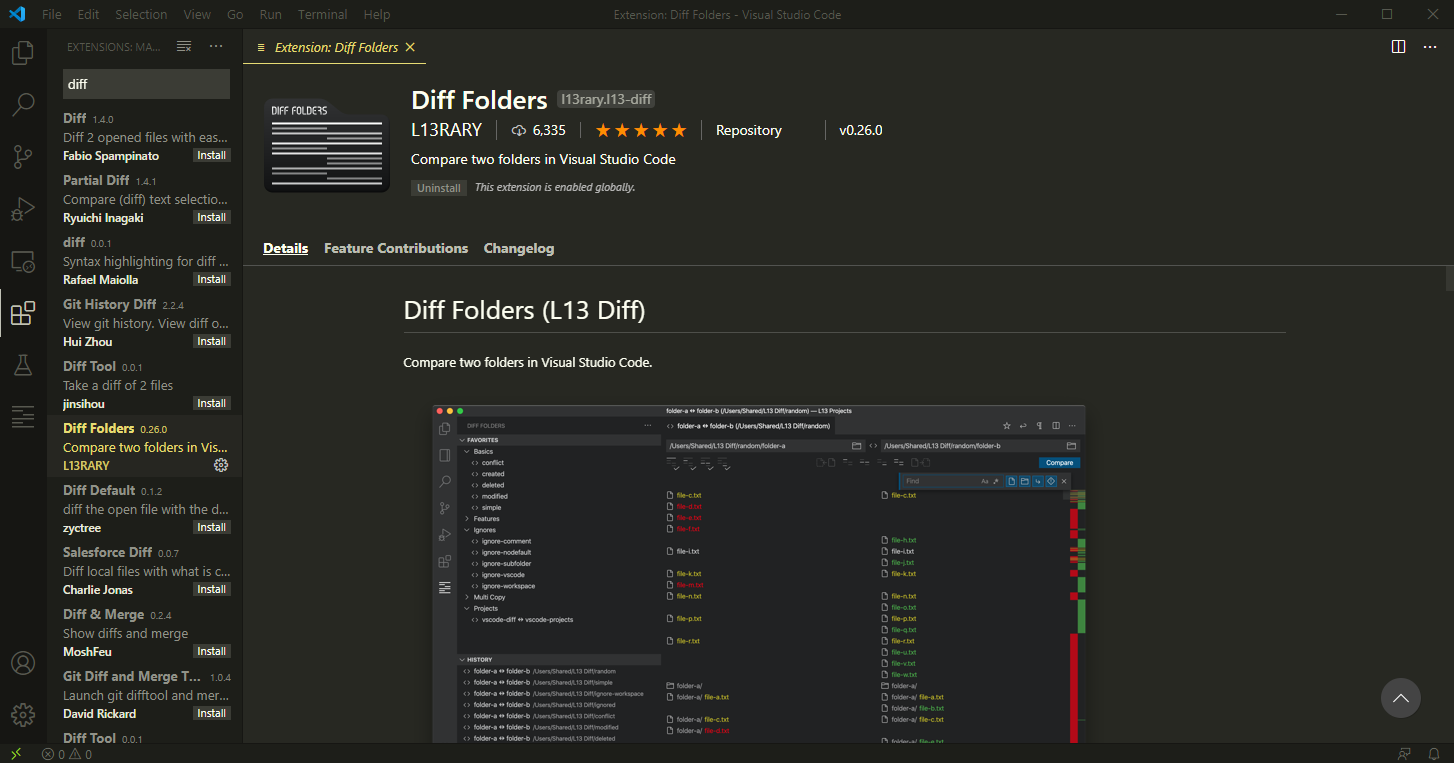Open the Diff Folders activity bar icon

pos(23,418)
